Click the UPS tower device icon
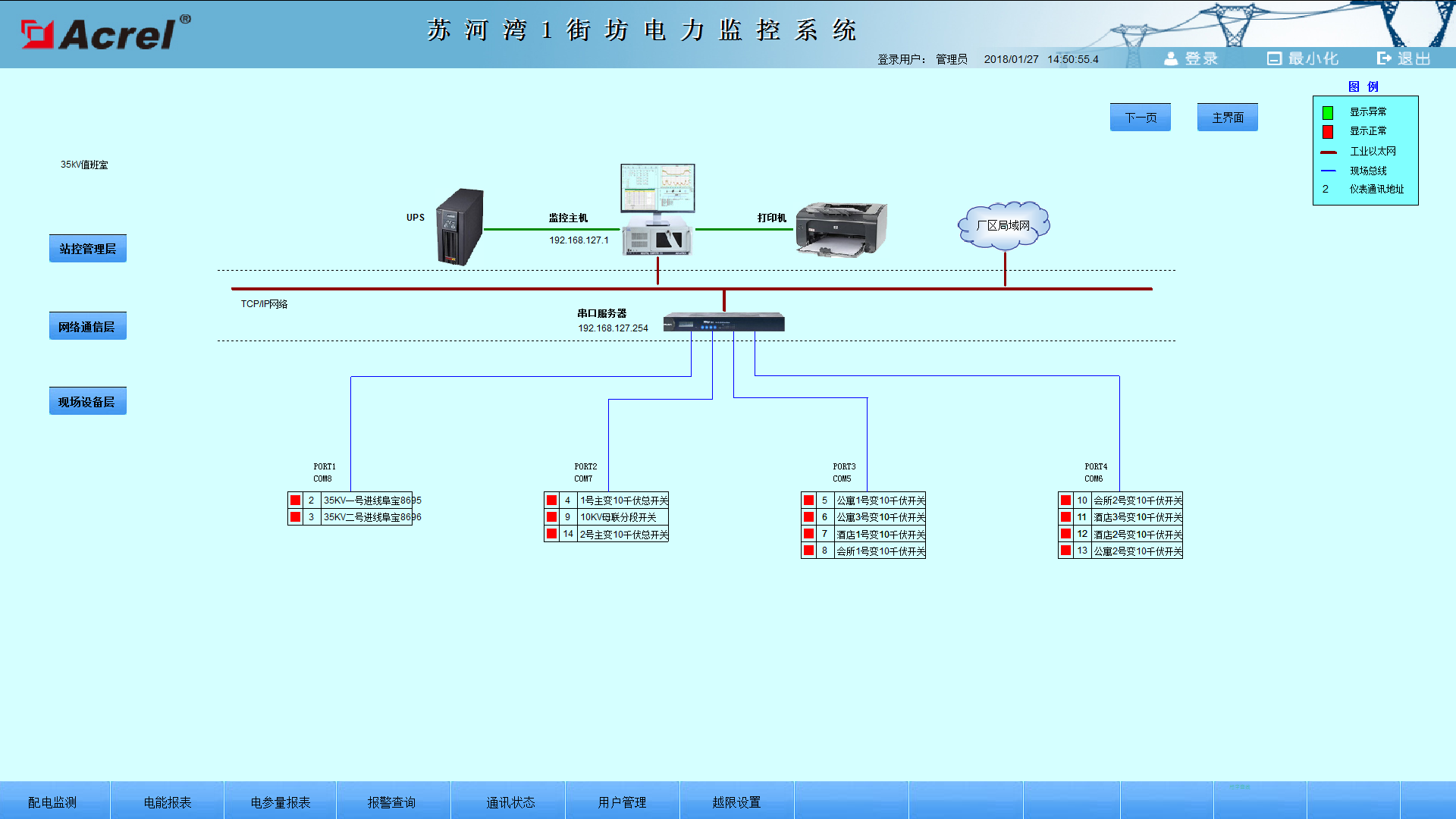 click(x=460, y=227)
